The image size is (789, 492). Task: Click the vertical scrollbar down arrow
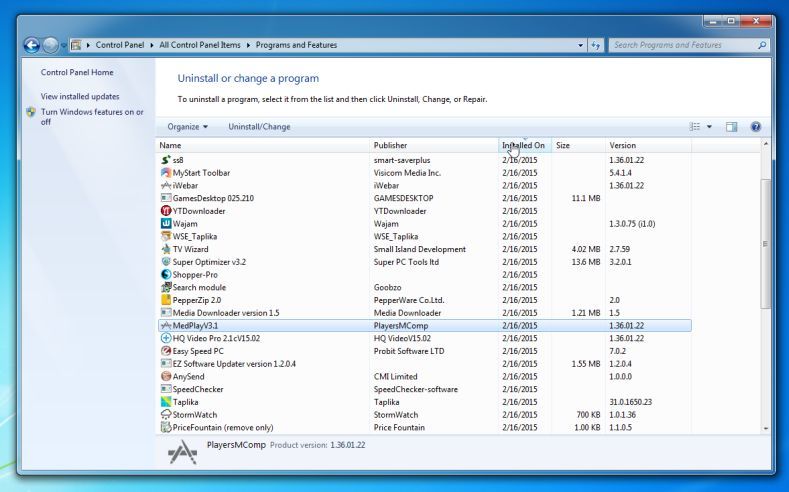pyautogui.click(x=766, y=428)
